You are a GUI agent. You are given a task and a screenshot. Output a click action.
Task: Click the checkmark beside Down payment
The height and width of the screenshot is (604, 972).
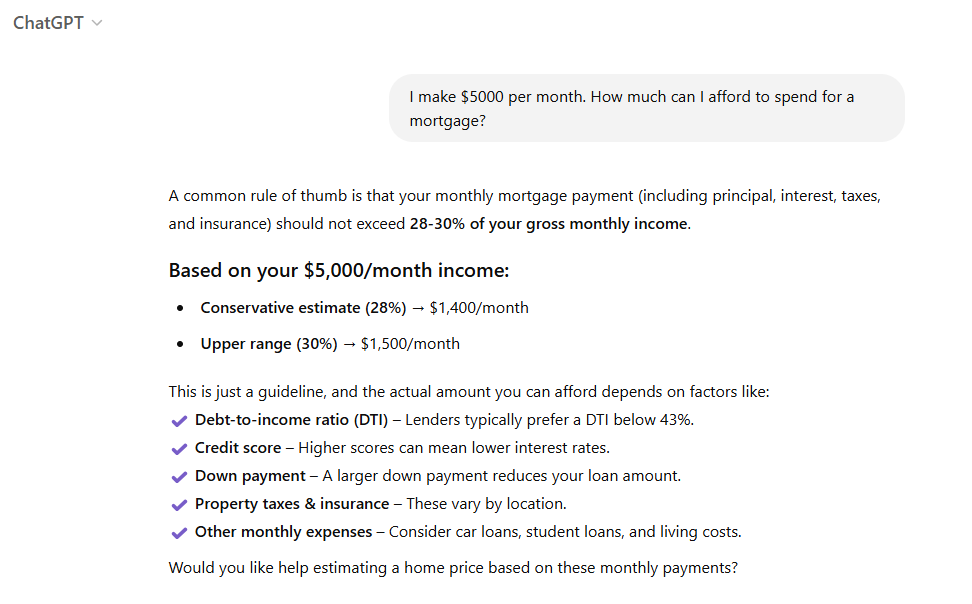179,477
